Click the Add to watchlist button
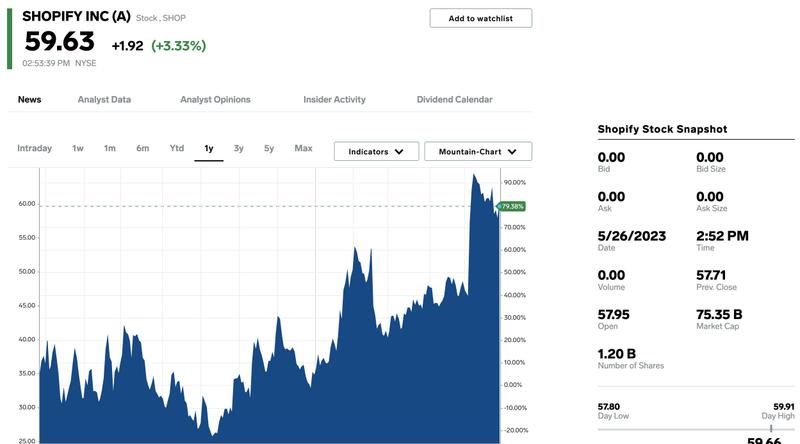800x444 pixels. (x=481, y=18)
